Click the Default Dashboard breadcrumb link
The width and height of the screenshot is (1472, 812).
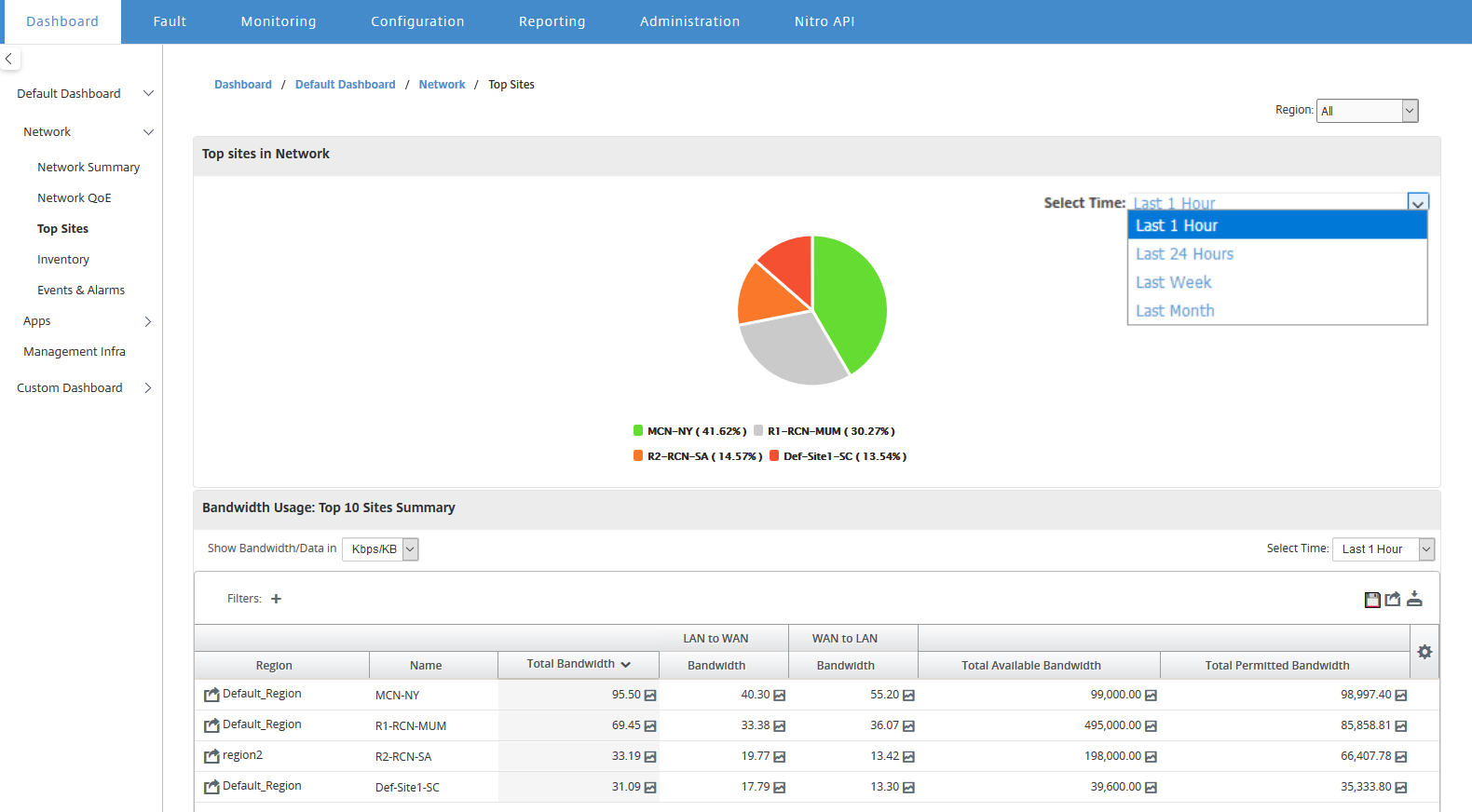pyautogui.click(x=345, y=85)
